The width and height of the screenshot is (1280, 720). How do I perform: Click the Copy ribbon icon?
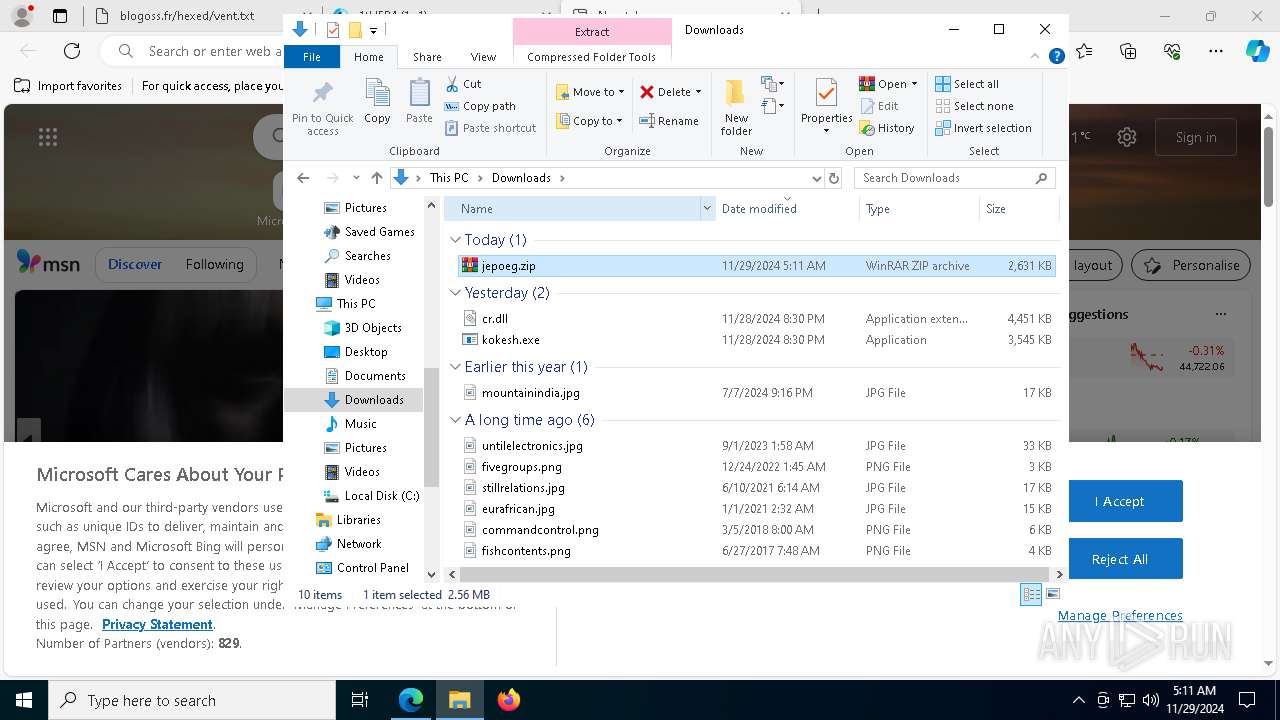[x=377, y=102]
